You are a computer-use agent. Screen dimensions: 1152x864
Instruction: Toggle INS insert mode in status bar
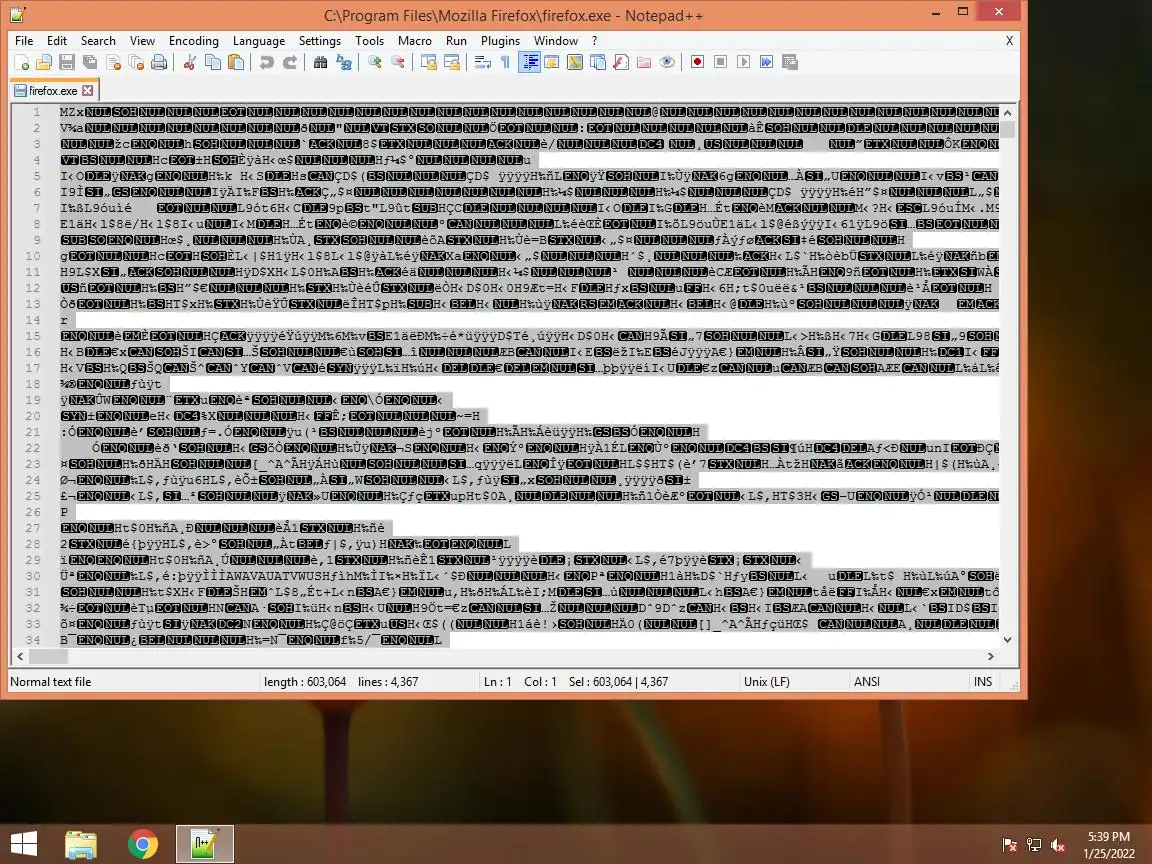982,682
